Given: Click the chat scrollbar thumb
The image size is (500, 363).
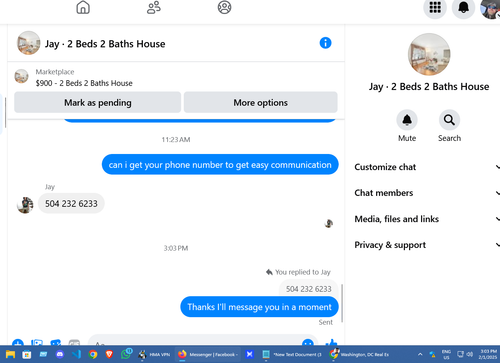Looking at the screenshot, I should tap(342, 303).
